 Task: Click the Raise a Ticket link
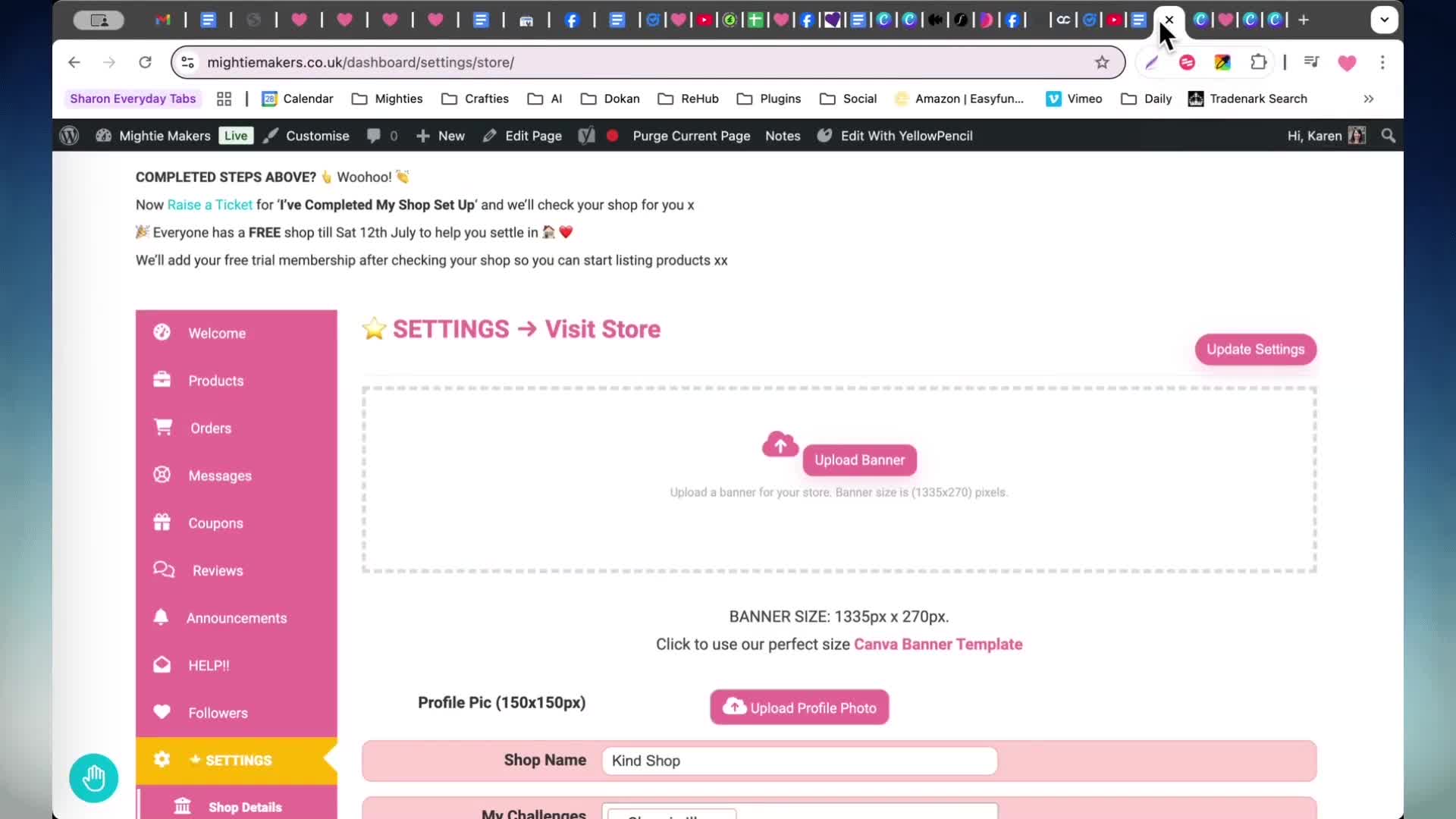point(209,205)
